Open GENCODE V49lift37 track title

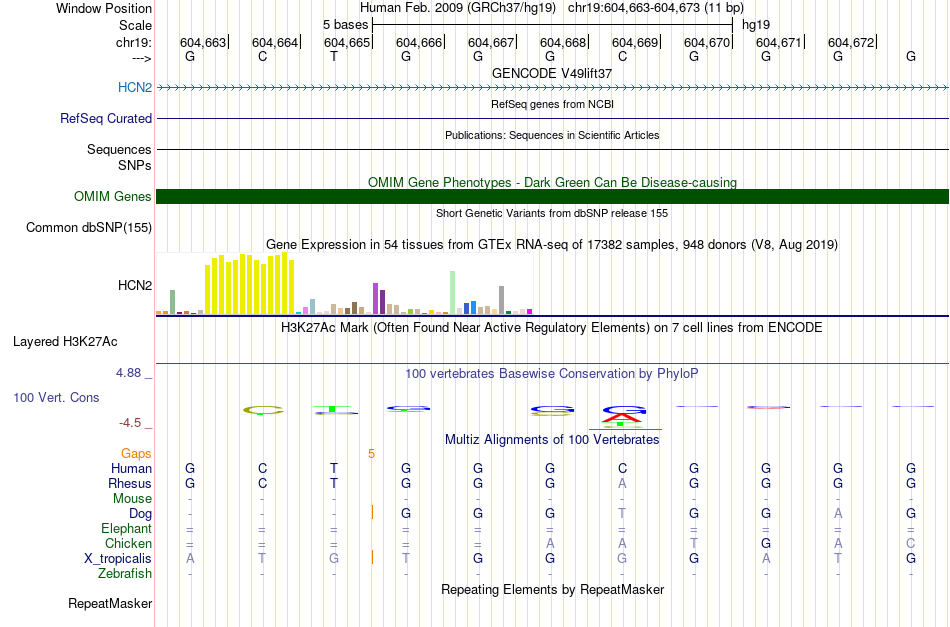552,73
